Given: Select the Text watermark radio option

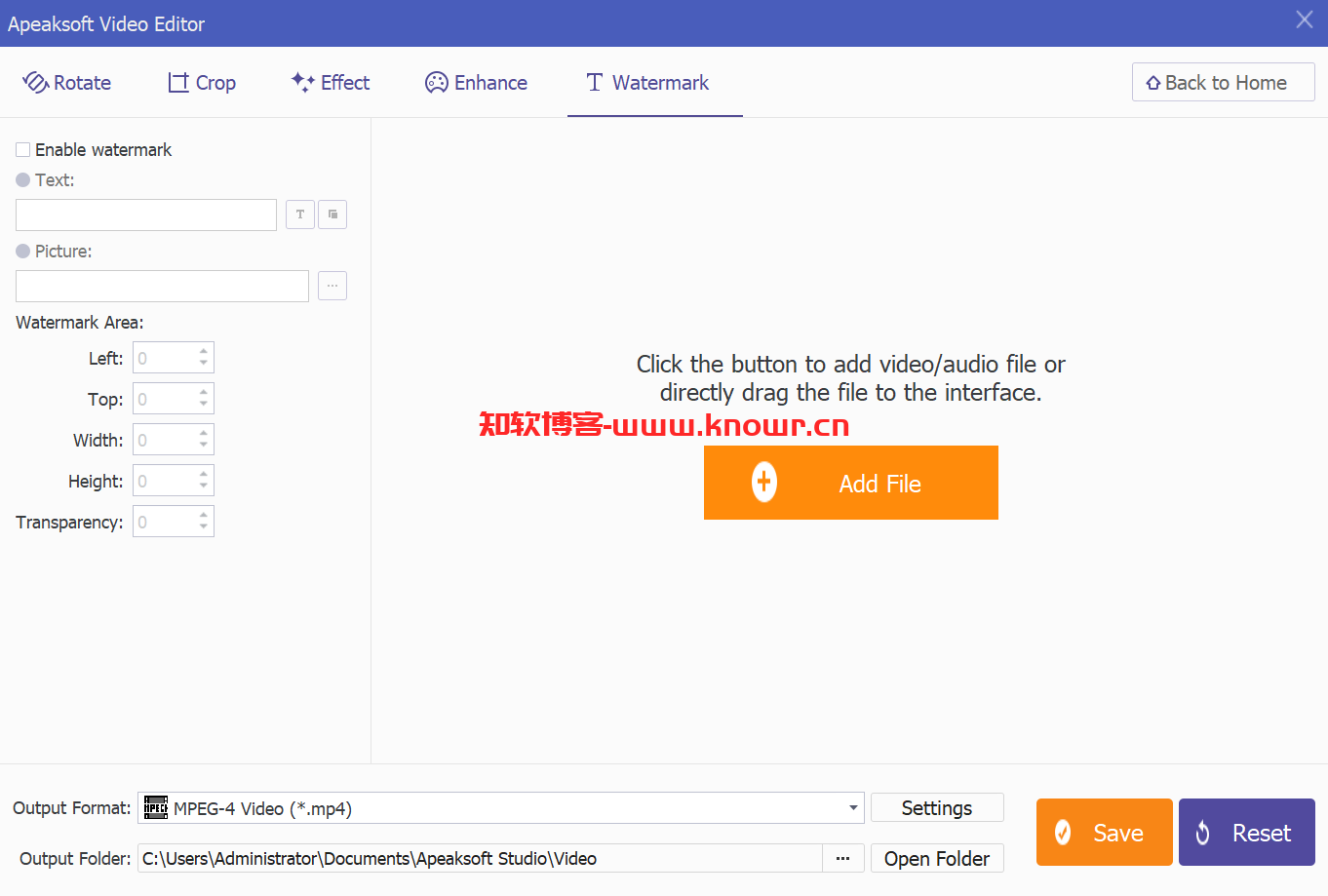Looking at the screenshot, I should point(22,179).
